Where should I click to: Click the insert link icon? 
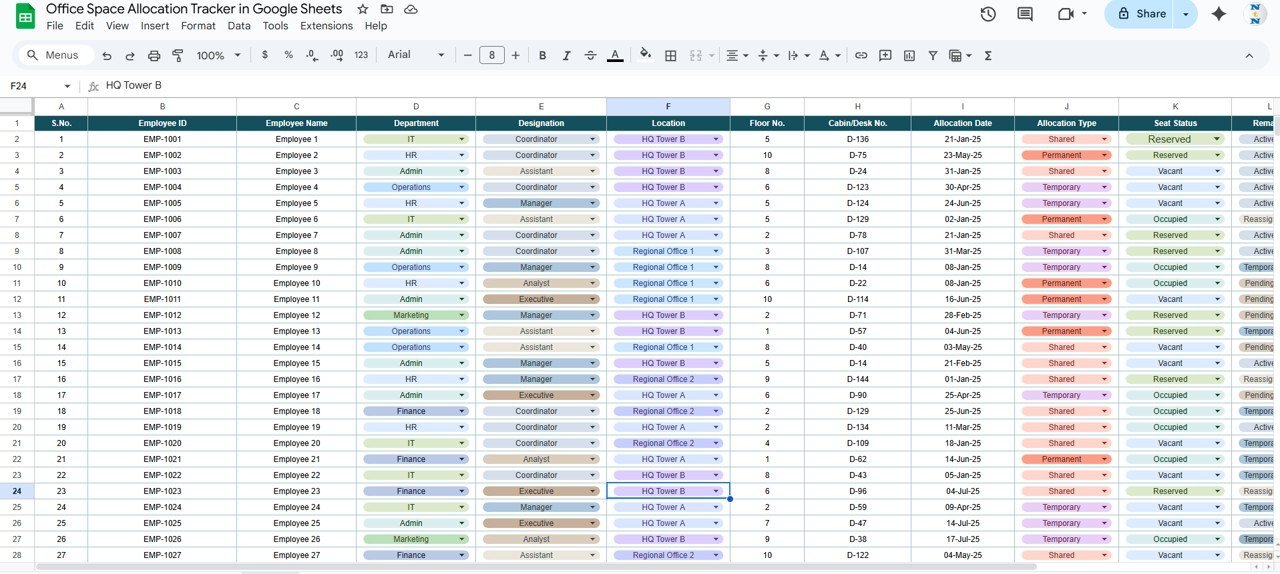860,56
